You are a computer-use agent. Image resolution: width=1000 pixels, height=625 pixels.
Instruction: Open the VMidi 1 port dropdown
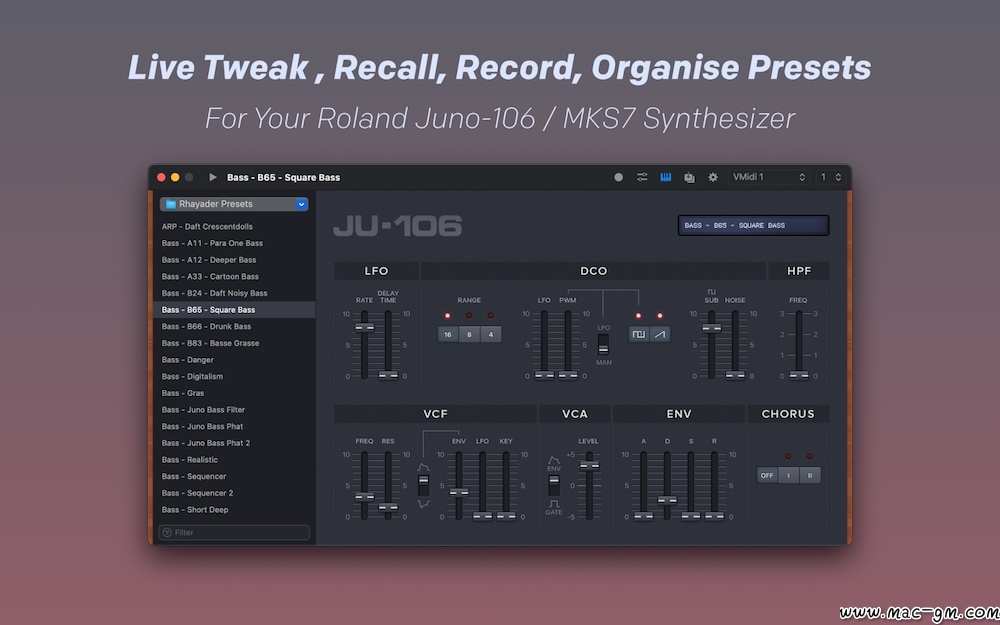[769, 177]
